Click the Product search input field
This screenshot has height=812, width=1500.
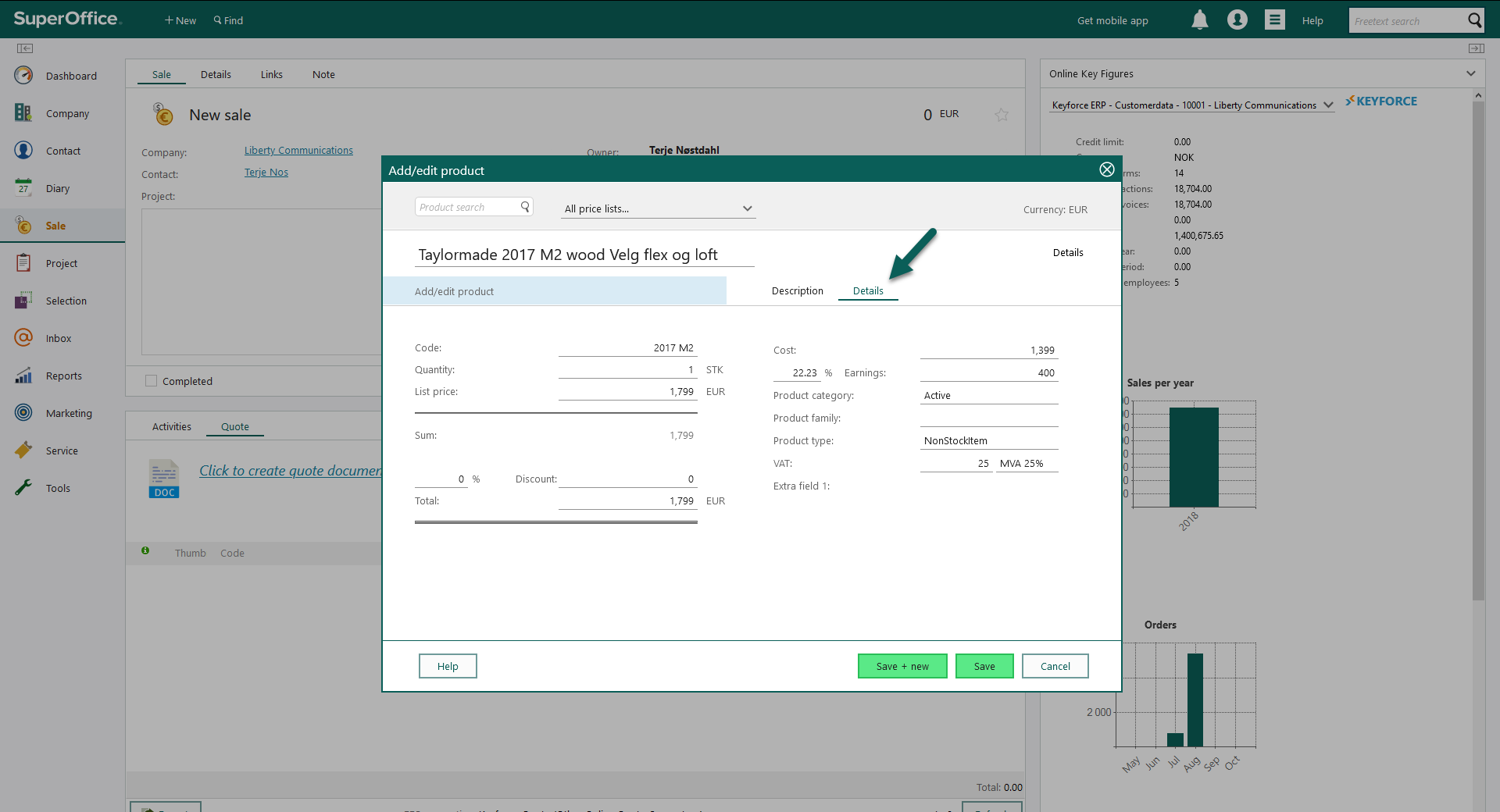(469, 207)
